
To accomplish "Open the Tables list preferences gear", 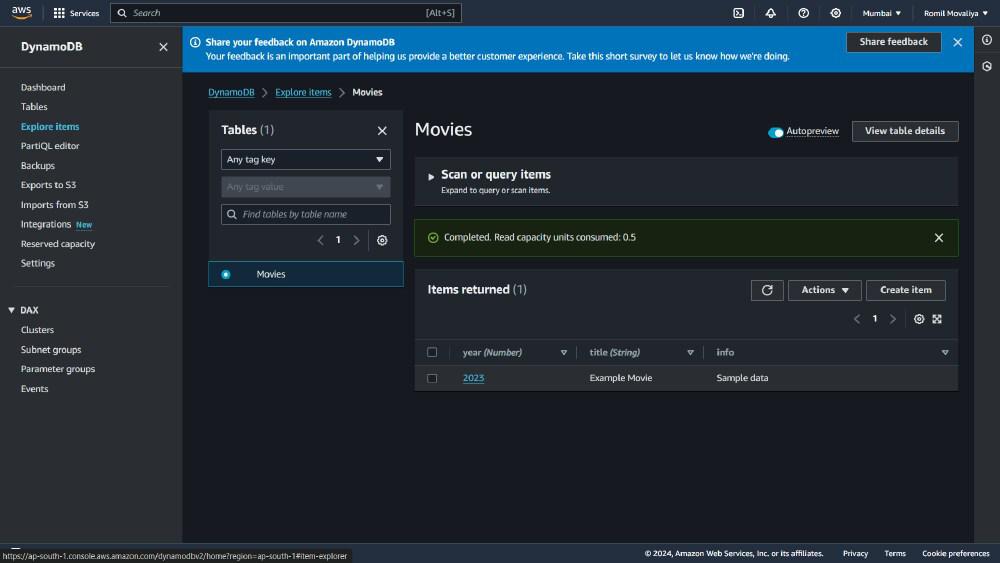I will (382, 240).
